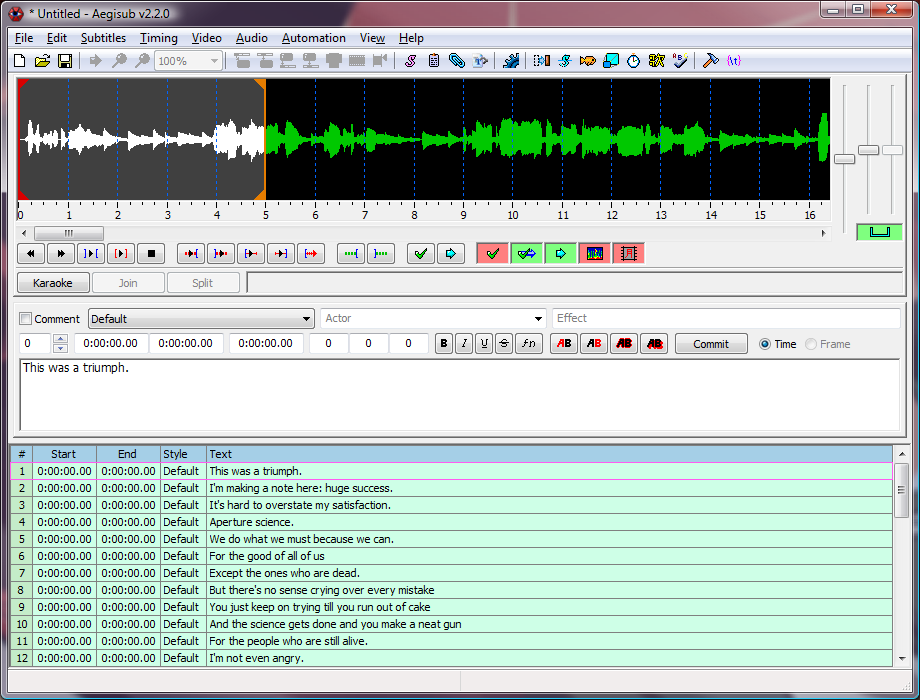Open the Styles Manager icon
This screenshot has height=700, width=920.
[410, 61]
